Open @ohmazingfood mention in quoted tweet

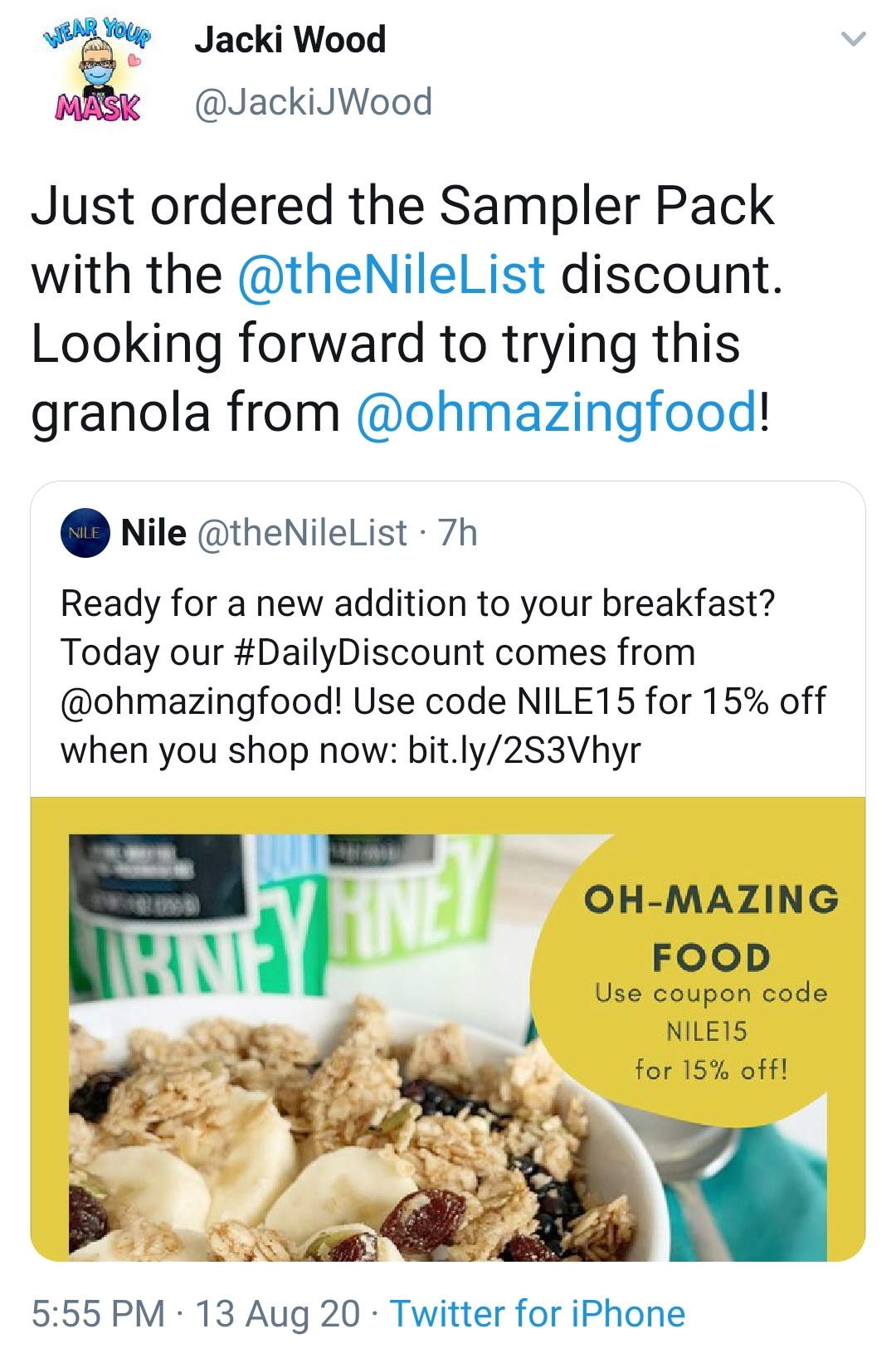point(201,701)
